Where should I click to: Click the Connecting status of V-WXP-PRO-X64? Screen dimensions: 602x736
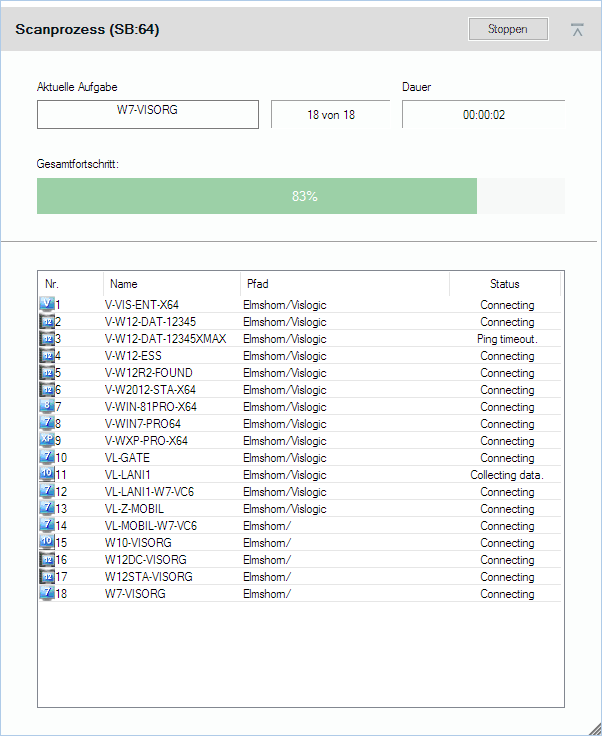point(507,441)
